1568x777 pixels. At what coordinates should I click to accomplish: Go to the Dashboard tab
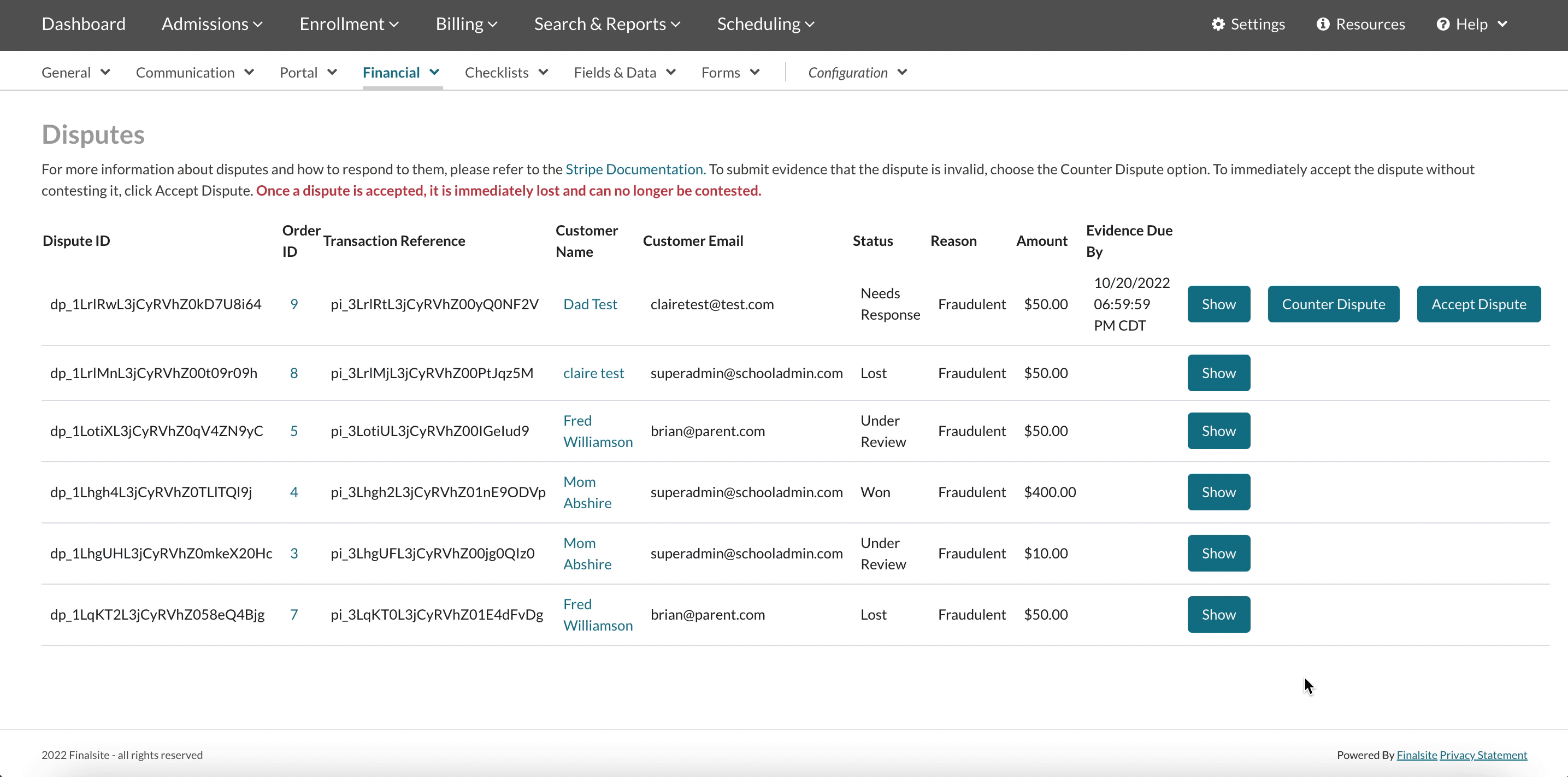[x=84, y=25]
